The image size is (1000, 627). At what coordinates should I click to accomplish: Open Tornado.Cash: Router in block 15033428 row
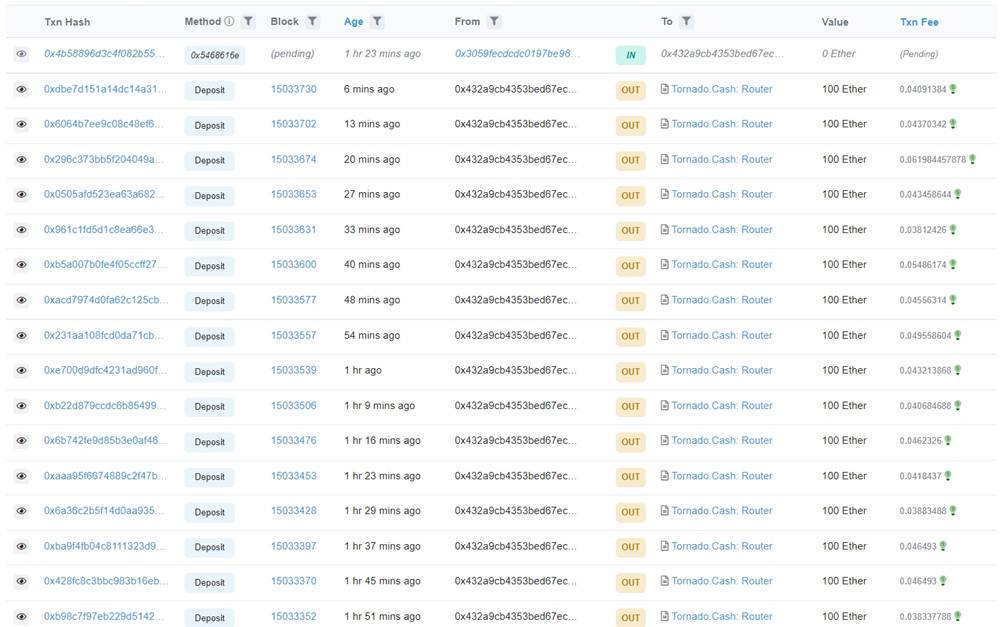tap(722, 510)
